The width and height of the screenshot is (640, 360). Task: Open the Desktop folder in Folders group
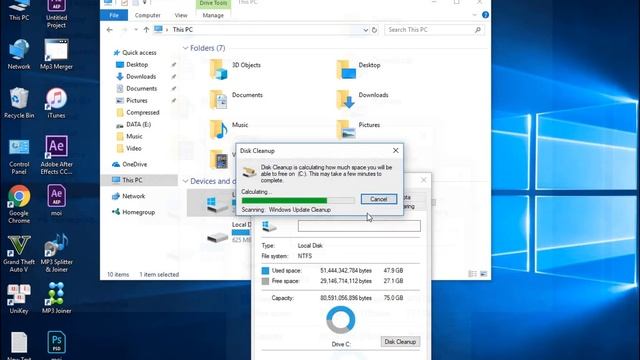[x=358, y=69]
